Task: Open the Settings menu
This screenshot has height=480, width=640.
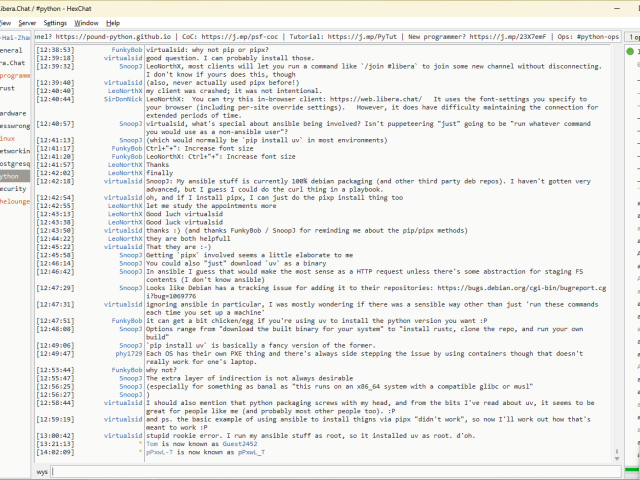Action: tap(56, 22)
